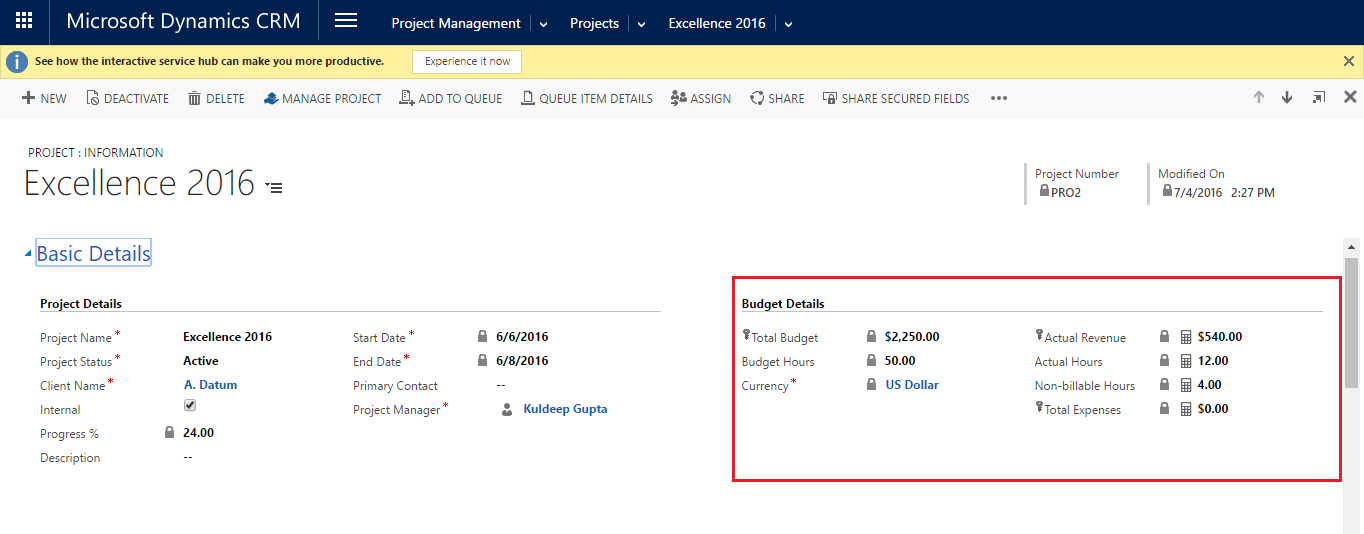Open Projects navigation item
Screen dimensions: 1364x534
594,23
